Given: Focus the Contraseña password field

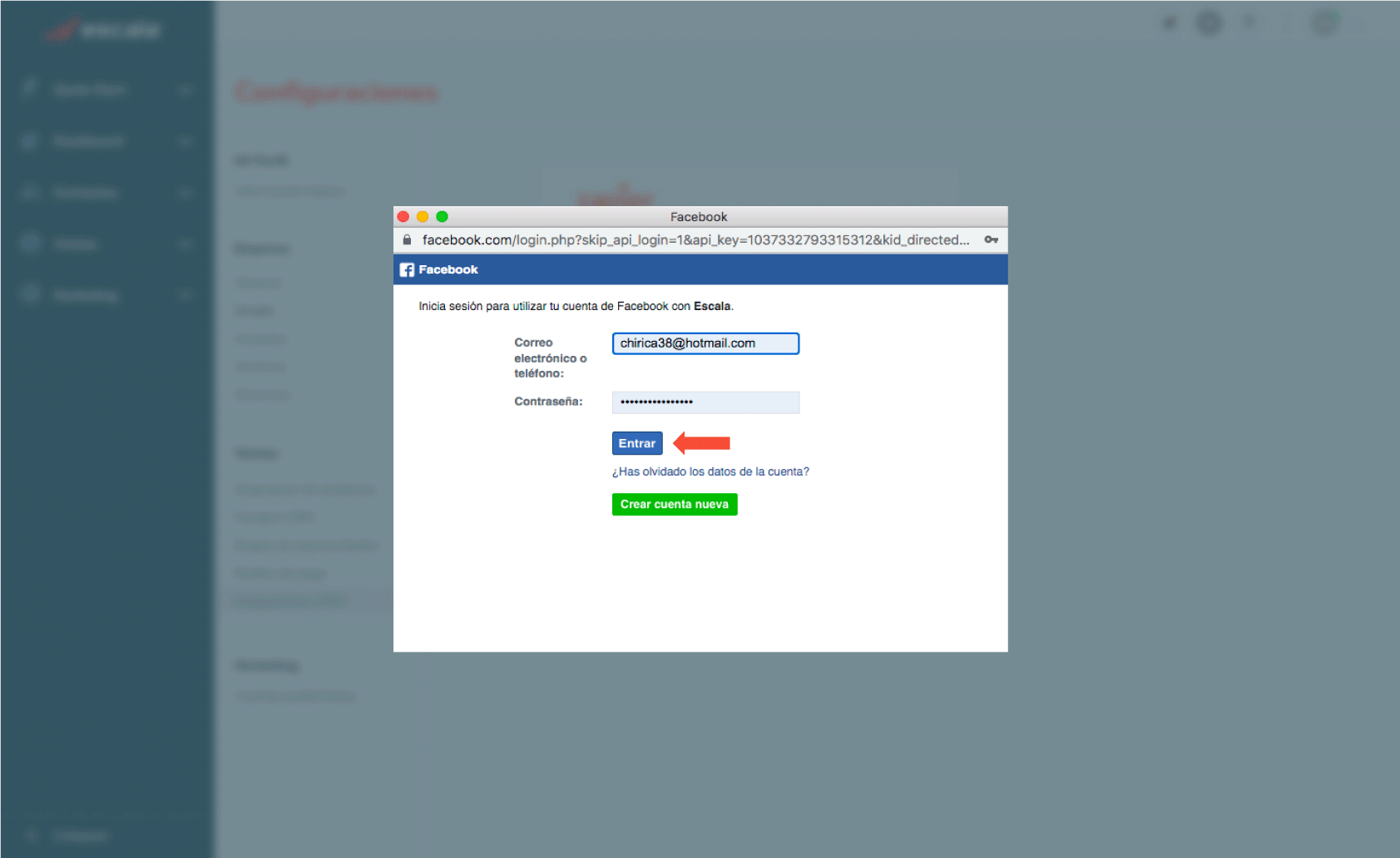Looking at the screenshot, I should (705, 402).
